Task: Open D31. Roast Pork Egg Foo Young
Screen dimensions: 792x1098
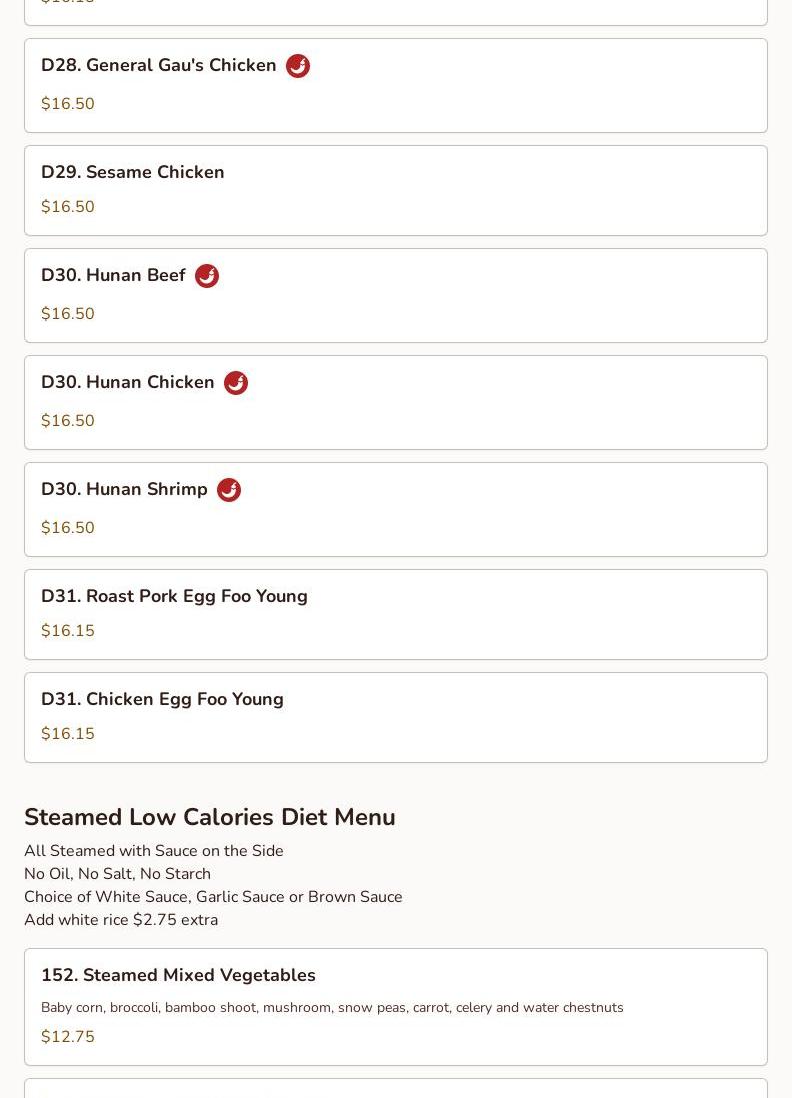Action: point(396,615)
